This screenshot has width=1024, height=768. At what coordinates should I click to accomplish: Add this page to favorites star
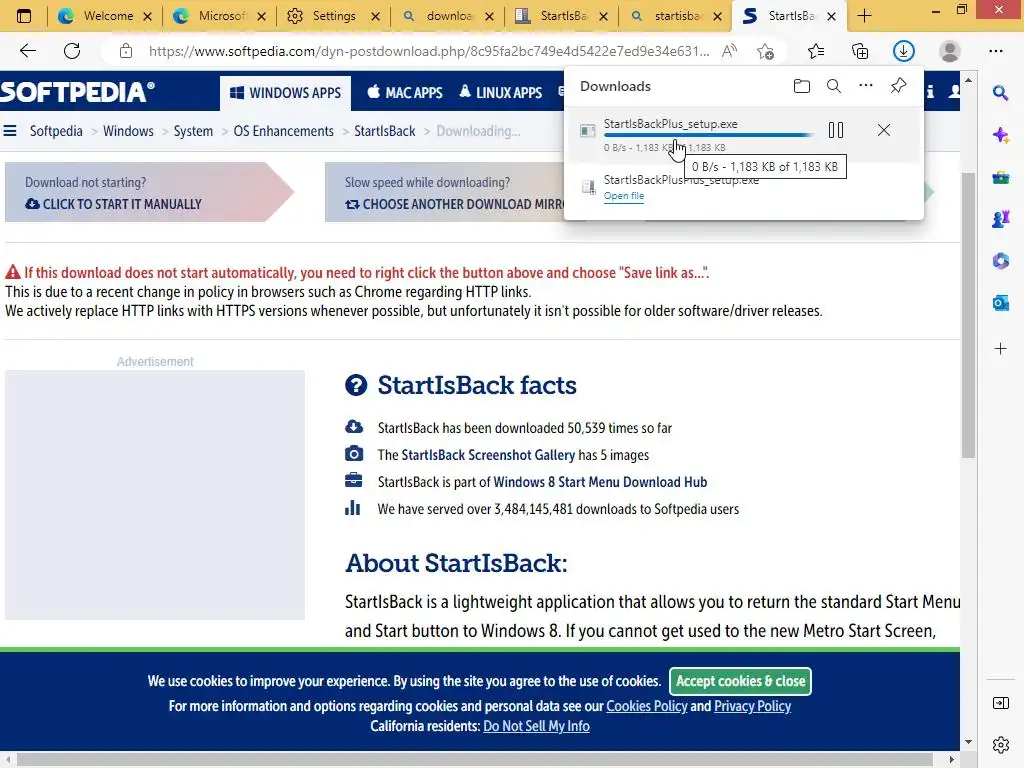click(765, 51)
